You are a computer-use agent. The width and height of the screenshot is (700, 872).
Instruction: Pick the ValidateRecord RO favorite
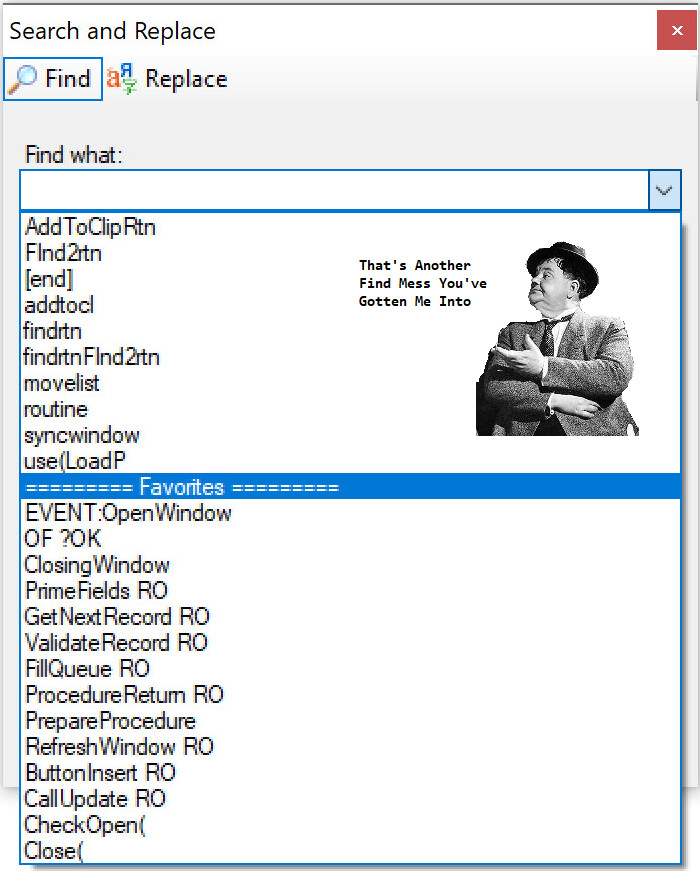point(116,643)
